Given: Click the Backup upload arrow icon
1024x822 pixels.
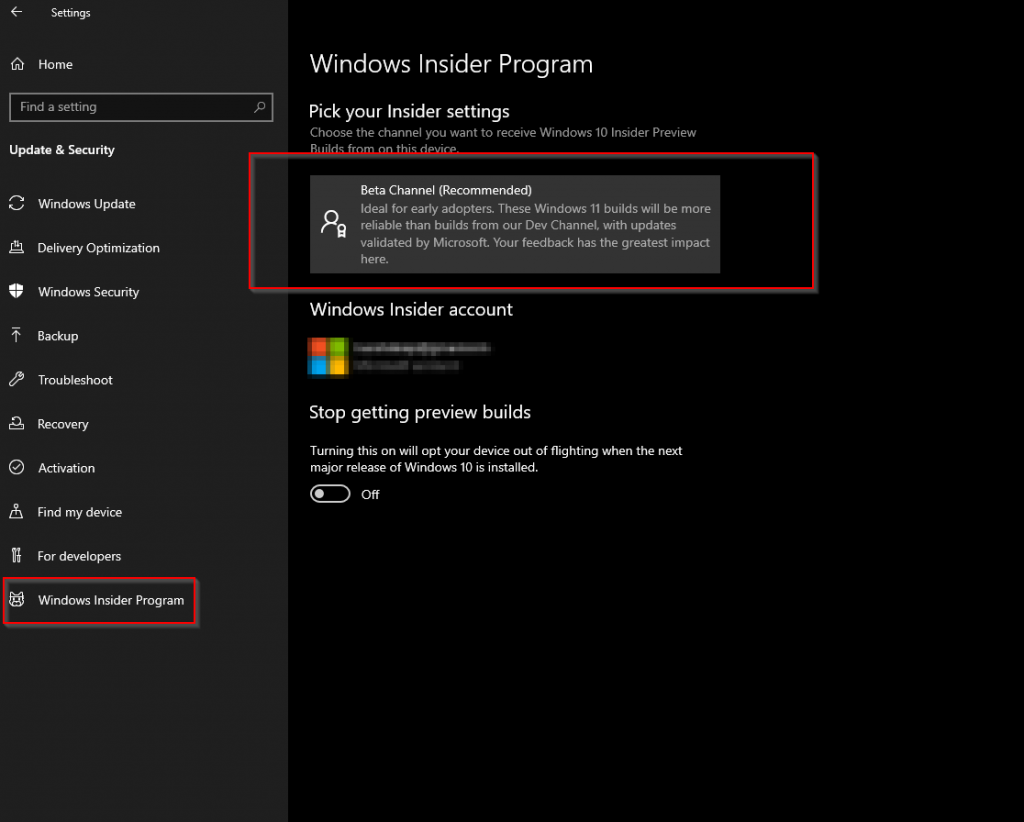Looking at the screenshot, I should click(16, 335).
